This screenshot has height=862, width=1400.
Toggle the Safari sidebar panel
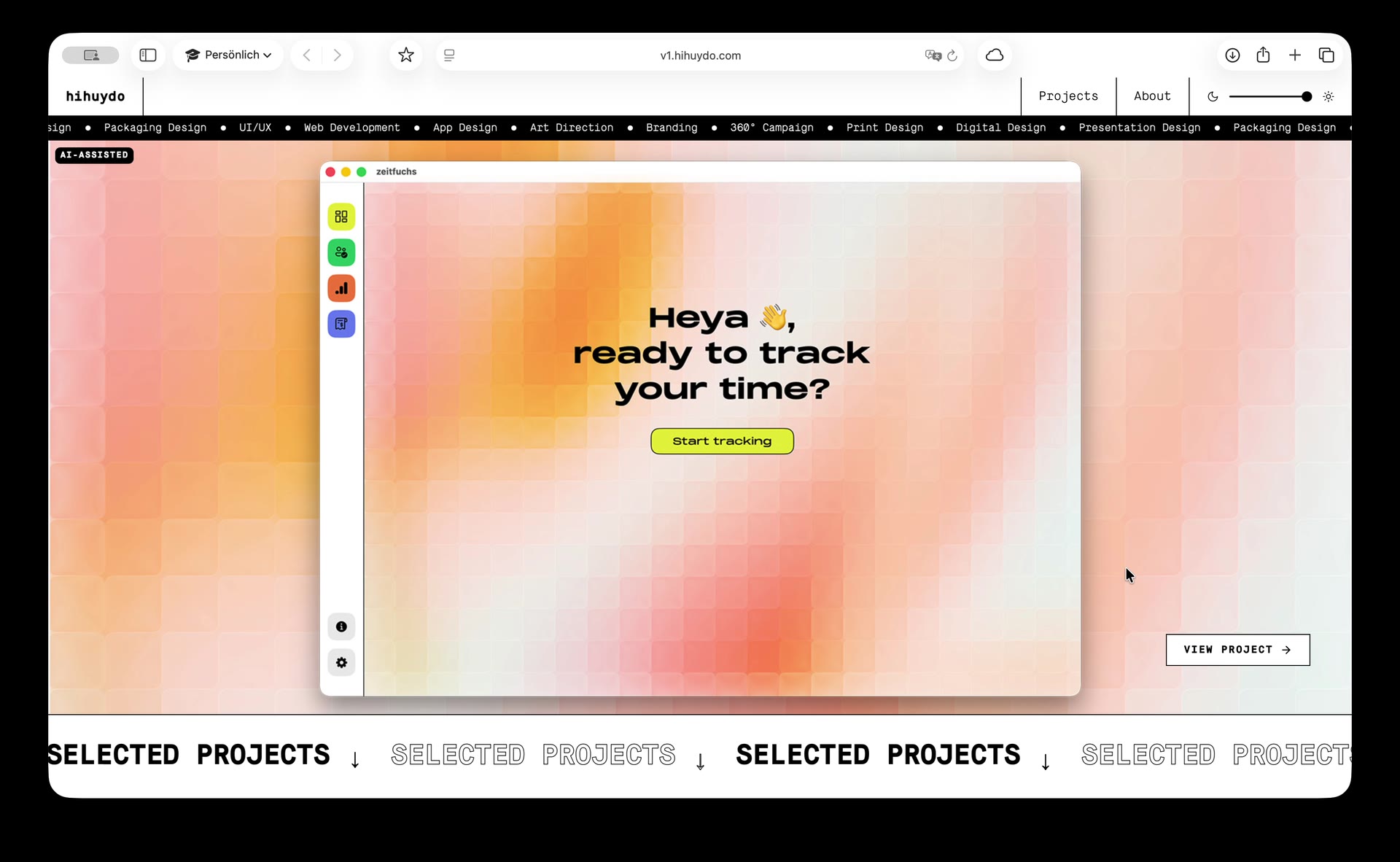pyautogui.click(x=148, y=55)
